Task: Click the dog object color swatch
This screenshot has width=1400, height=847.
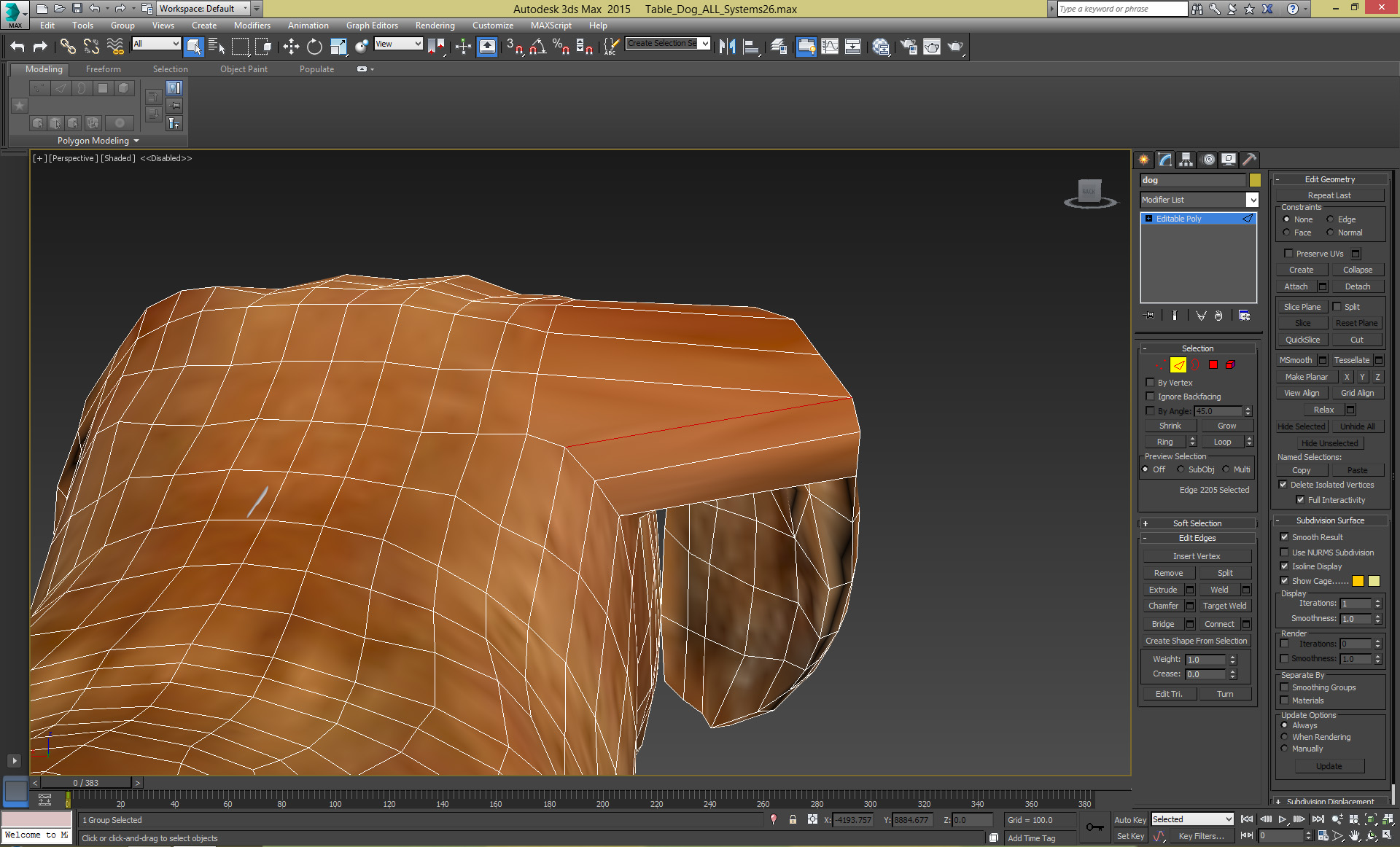Action: click(x=1254, y=179)
